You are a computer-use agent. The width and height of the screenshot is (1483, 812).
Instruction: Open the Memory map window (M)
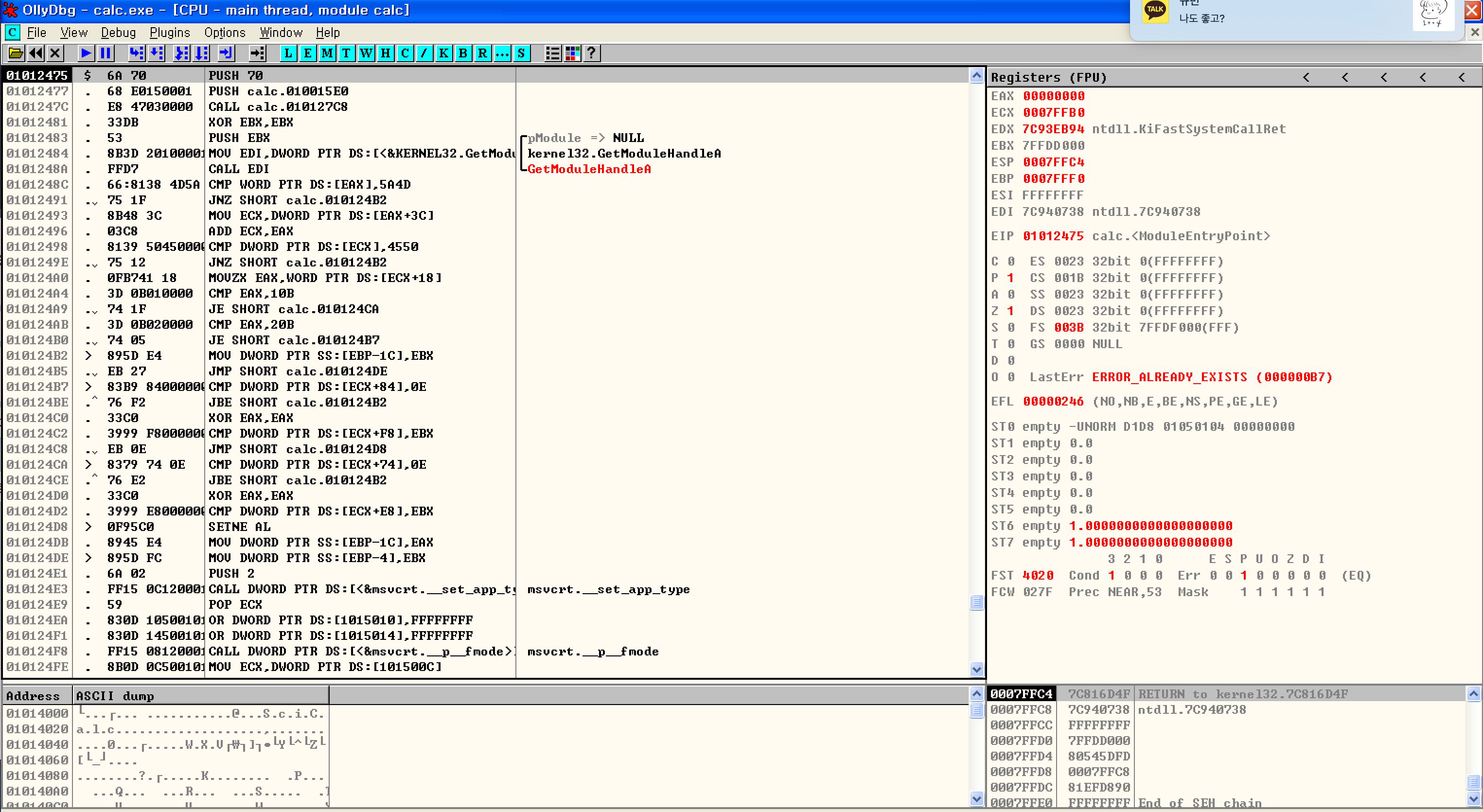[x=327, y=53]
